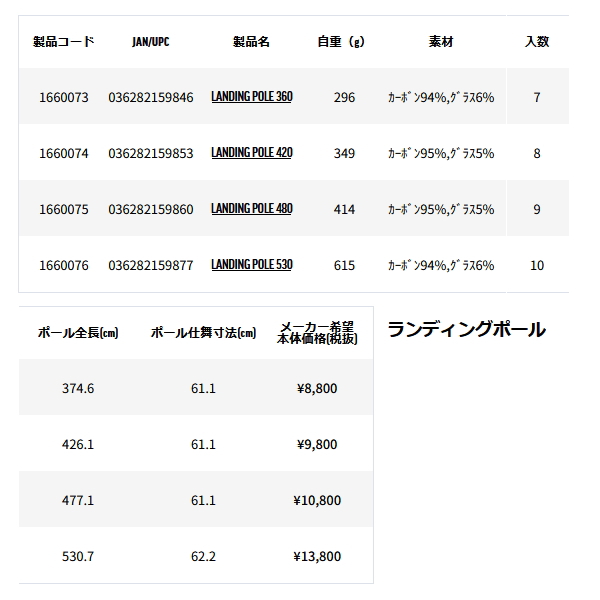Select product code 1660076 cell
The image size is (600, 600).
pyautogui.click(x=64, y=266)
